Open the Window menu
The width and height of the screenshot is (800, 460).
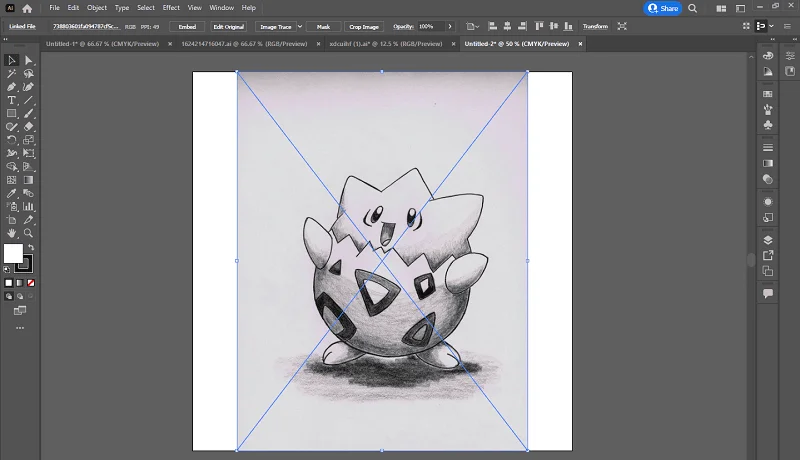[x=221, y=8]
